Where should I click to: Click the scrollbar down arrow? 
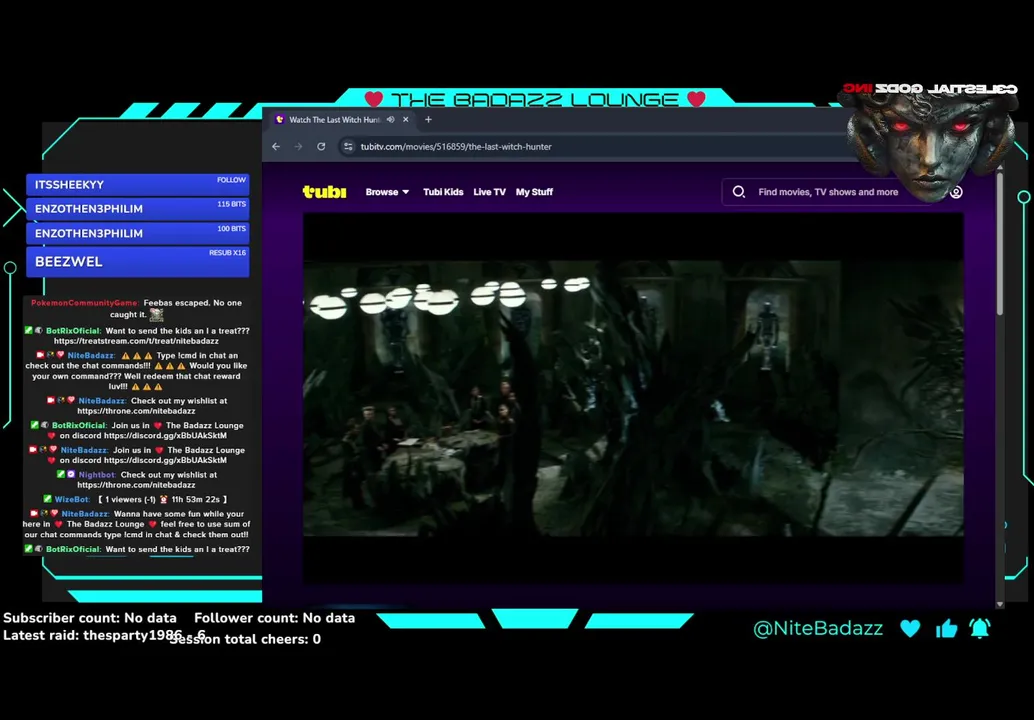click(1000, 603)
